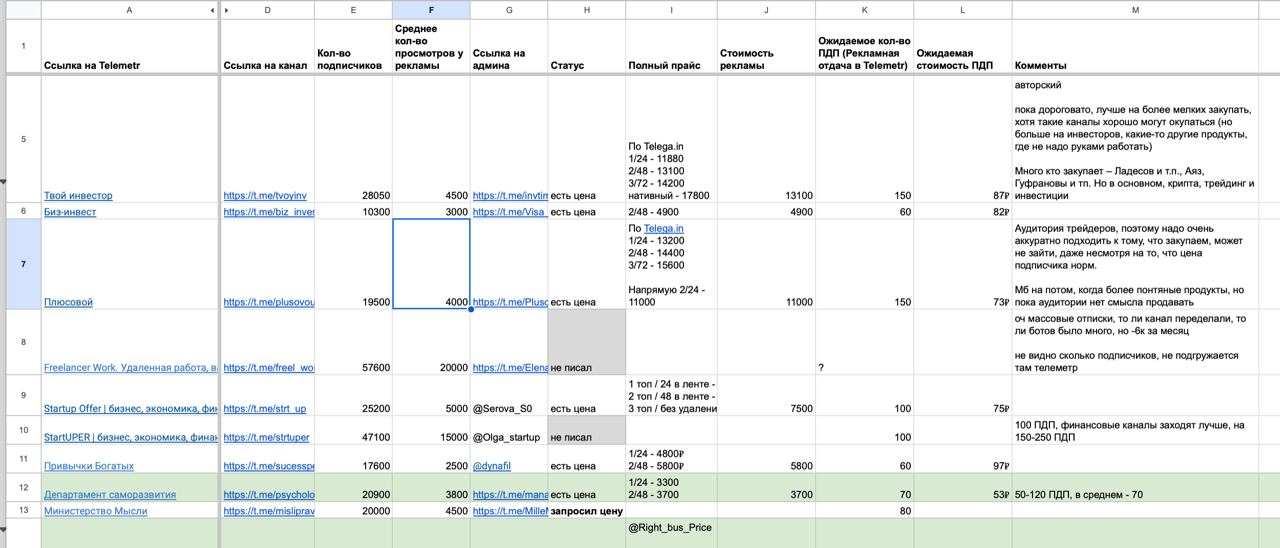Open the https://t.me/freel_wo channel link
This screenshot has width=1280, height=548.
(x=269, y=368)
